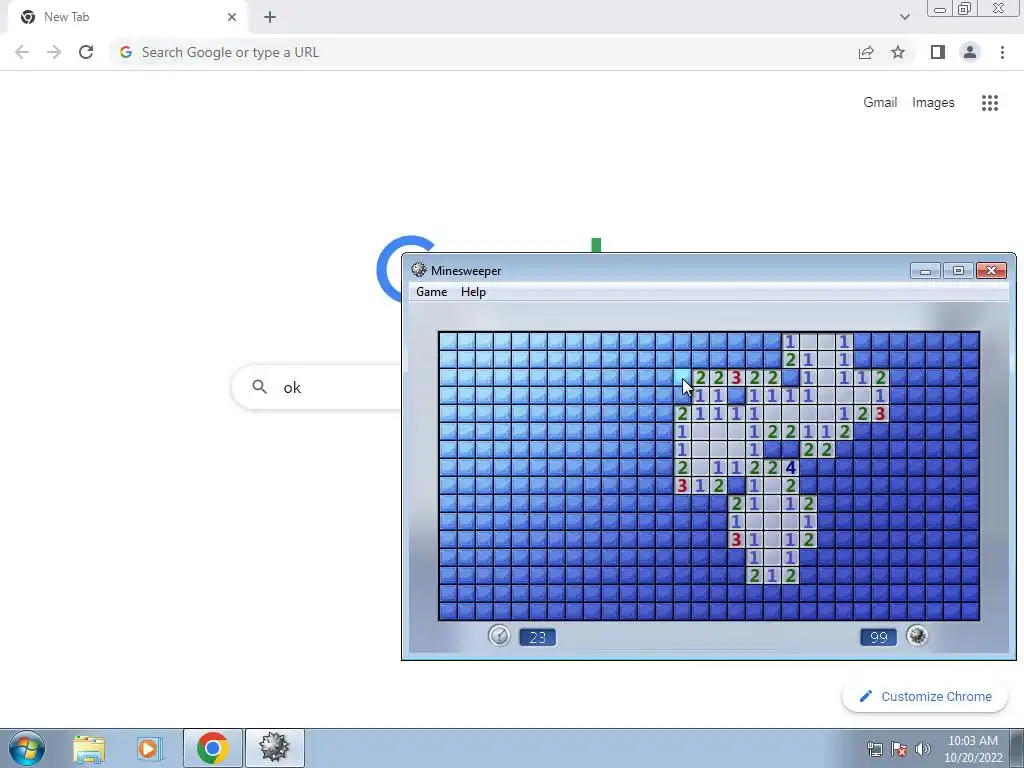Share this page from the address bar
Viewport: 1024px width, 768px height.
pos(866,52)
